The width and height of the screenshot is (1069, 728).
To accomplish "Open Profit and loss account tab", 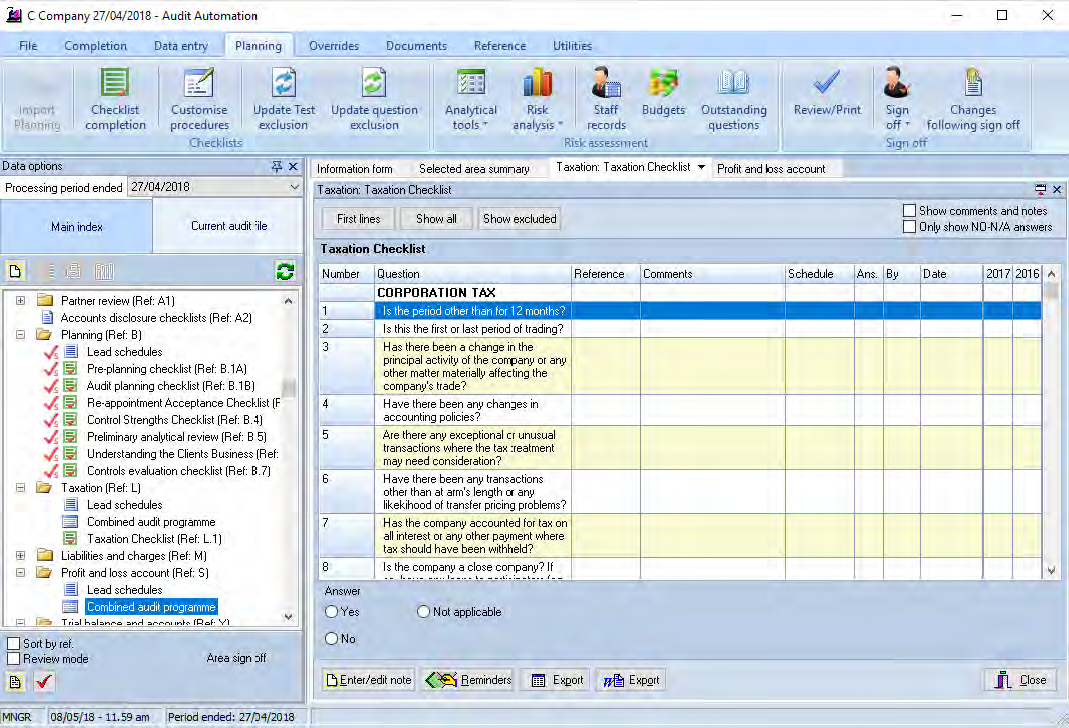I will pos(770,169).
